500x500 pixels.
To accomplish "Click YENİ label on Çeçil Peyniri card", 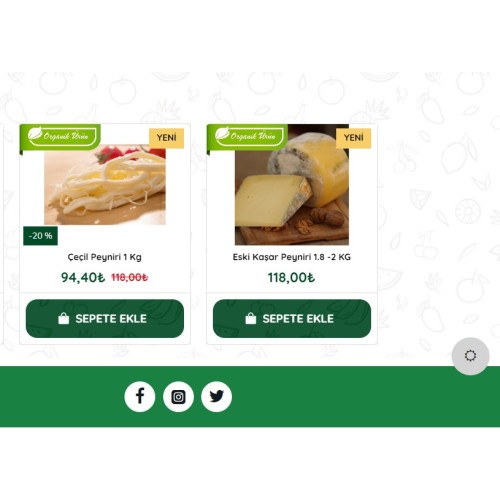I will 167,138.
